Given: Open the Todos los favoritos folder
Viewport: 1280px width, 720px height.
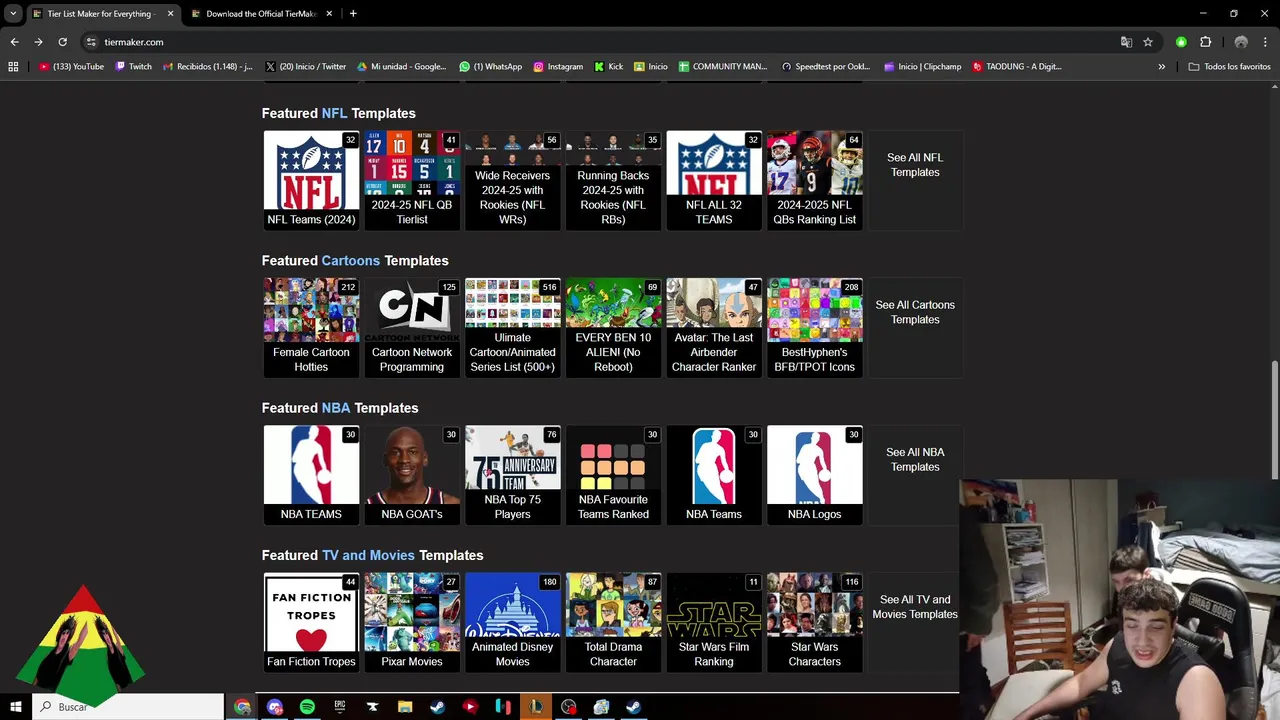Looking at the screenshot, I should click(x=1229, y=66).
